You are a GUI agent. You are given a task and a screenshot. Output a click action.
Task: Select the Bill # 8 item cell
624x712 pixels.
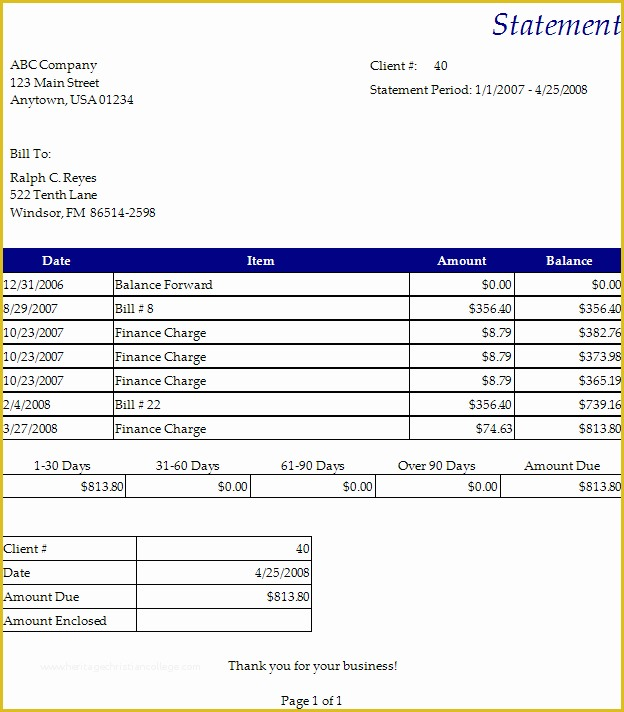[134, 309]
